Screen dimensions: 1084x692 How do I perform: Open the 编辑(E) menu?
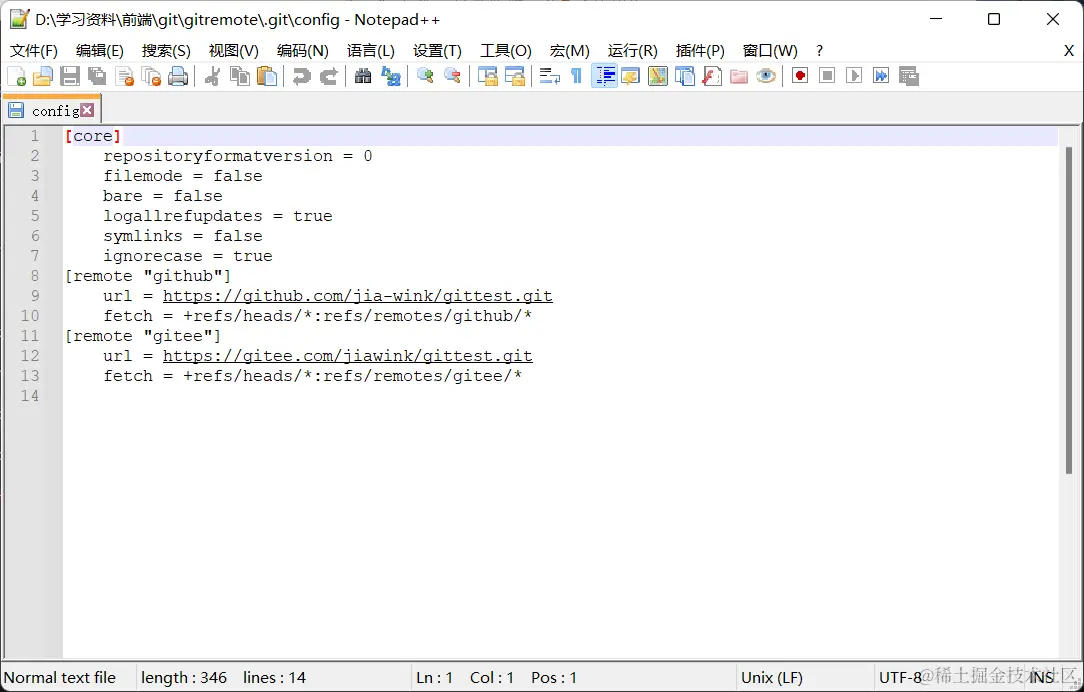tap(100, 51)
